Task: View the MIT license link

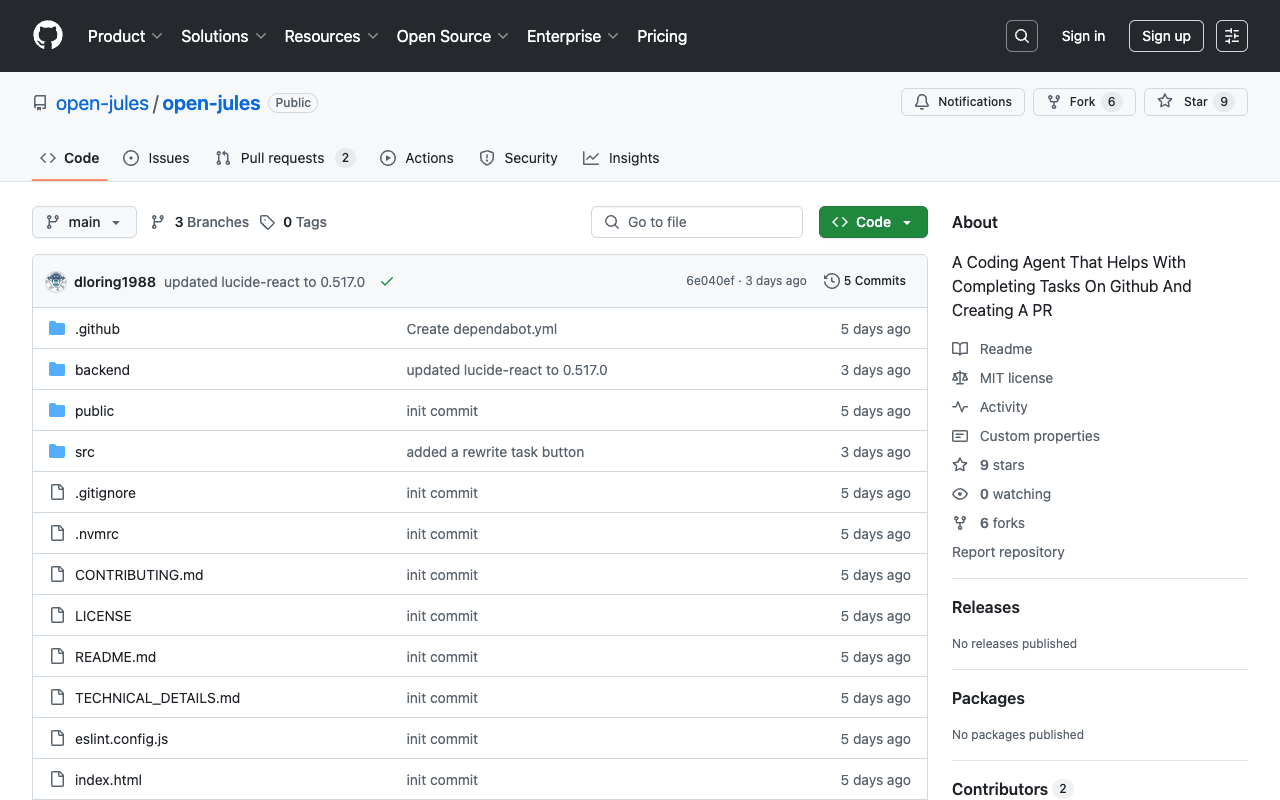Action: pyautogui.click(x=1015, y=377)
